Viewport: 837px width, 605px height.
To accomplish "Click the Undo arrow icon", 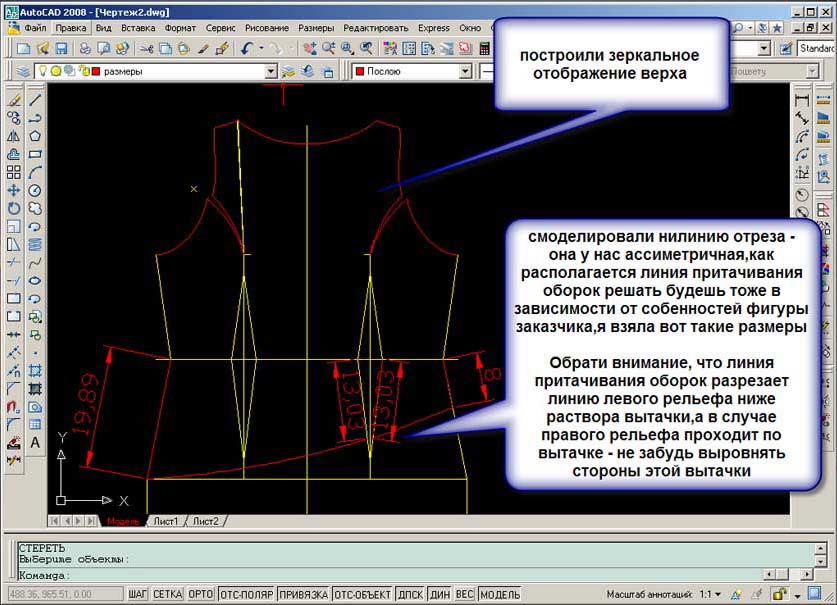I will point(247,48).
